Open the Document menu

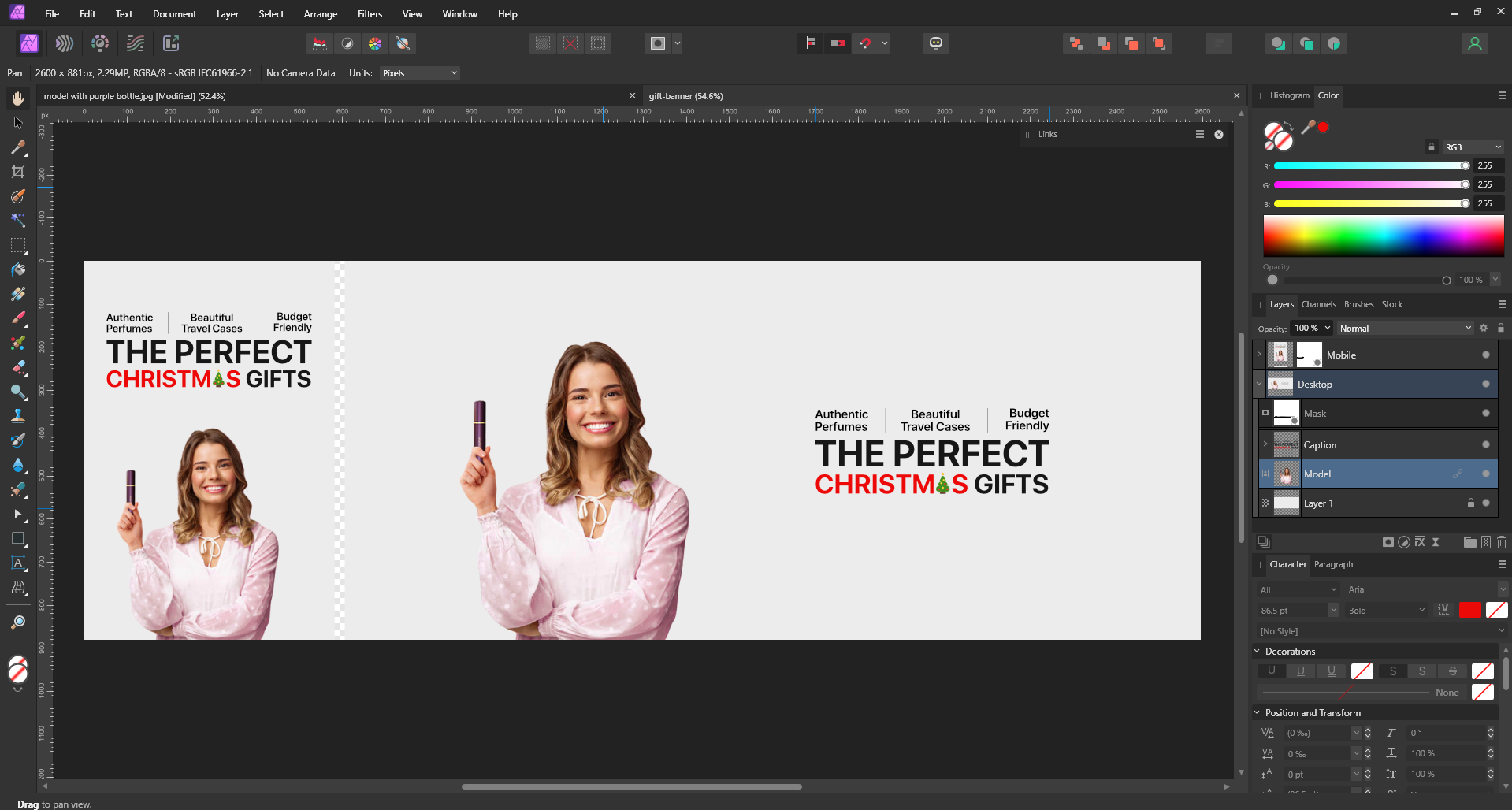click(174, 14)
